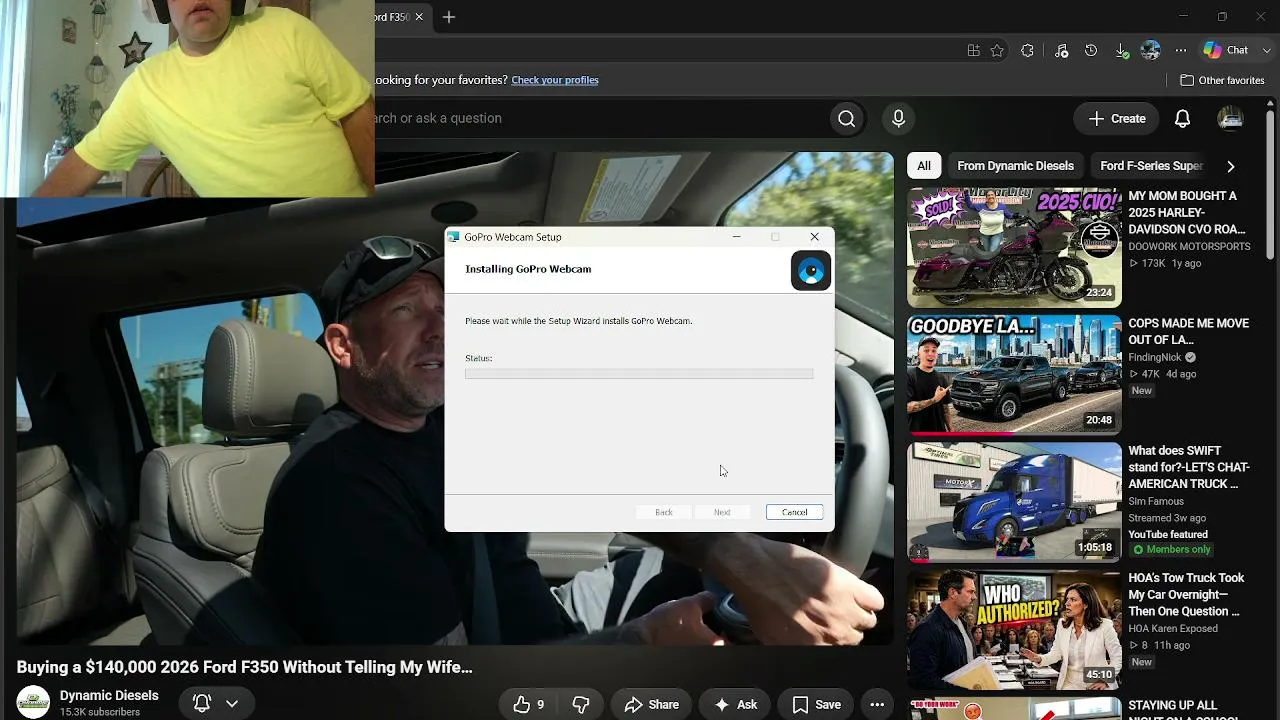Add this page to favorites with the star

(x=997, y=50)
